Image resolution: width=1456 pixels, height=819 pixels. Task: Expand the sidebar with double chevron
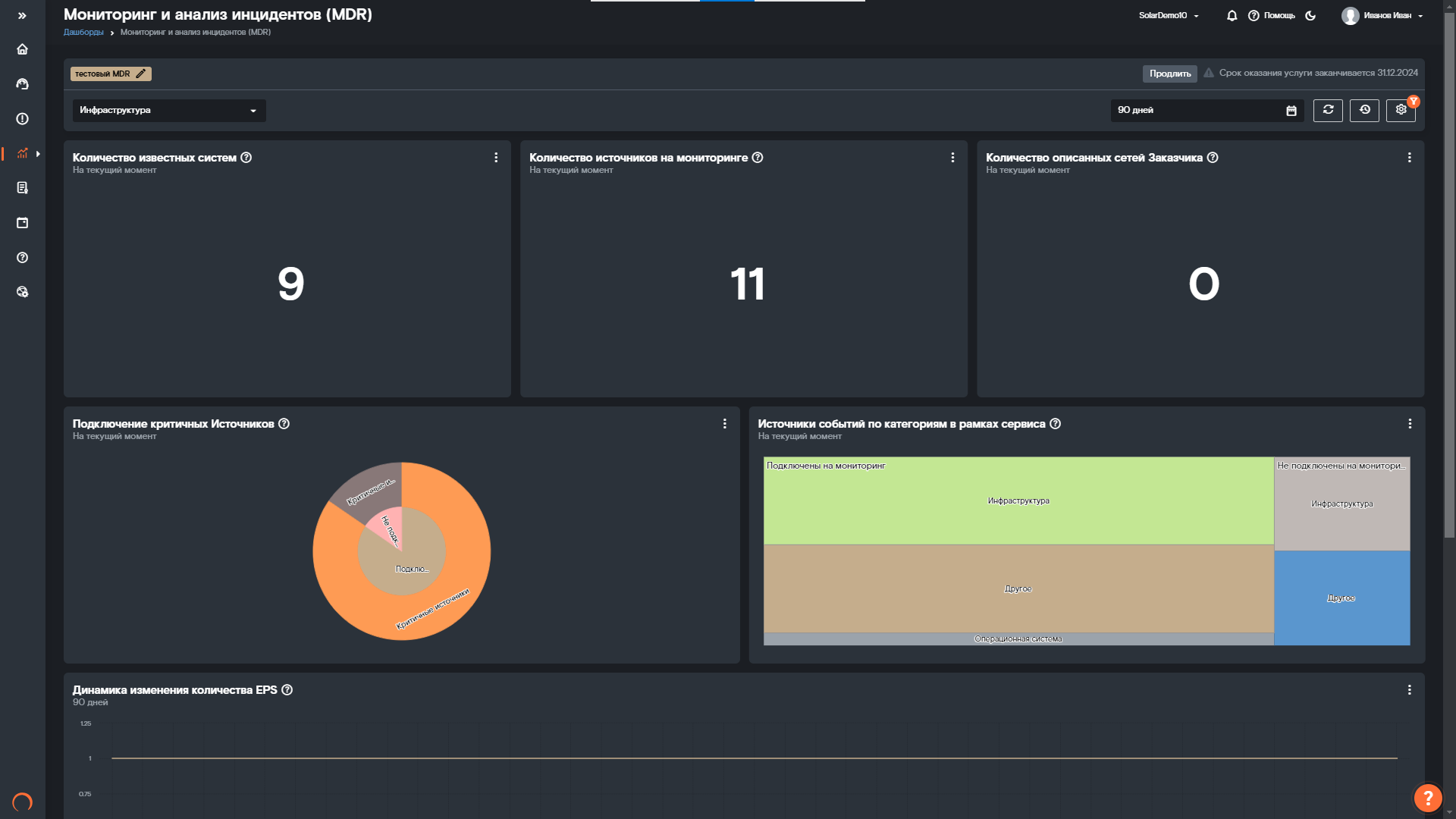coord(22,15)
